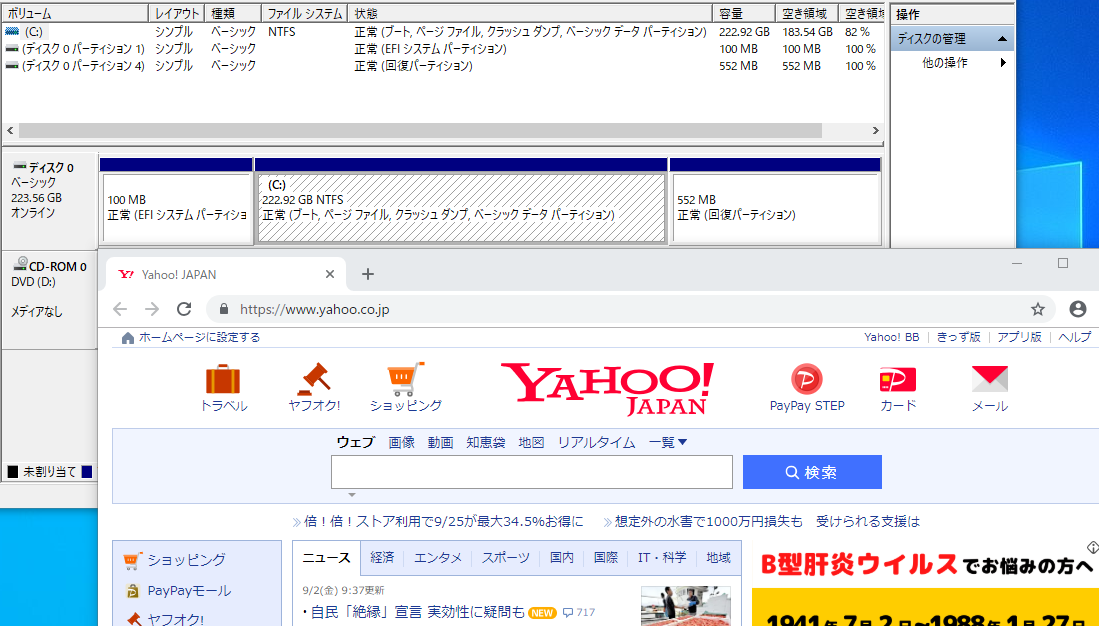Switch to the ニュース tab
The height and width of the screenshot is (626, 1099).
[326, 558]
